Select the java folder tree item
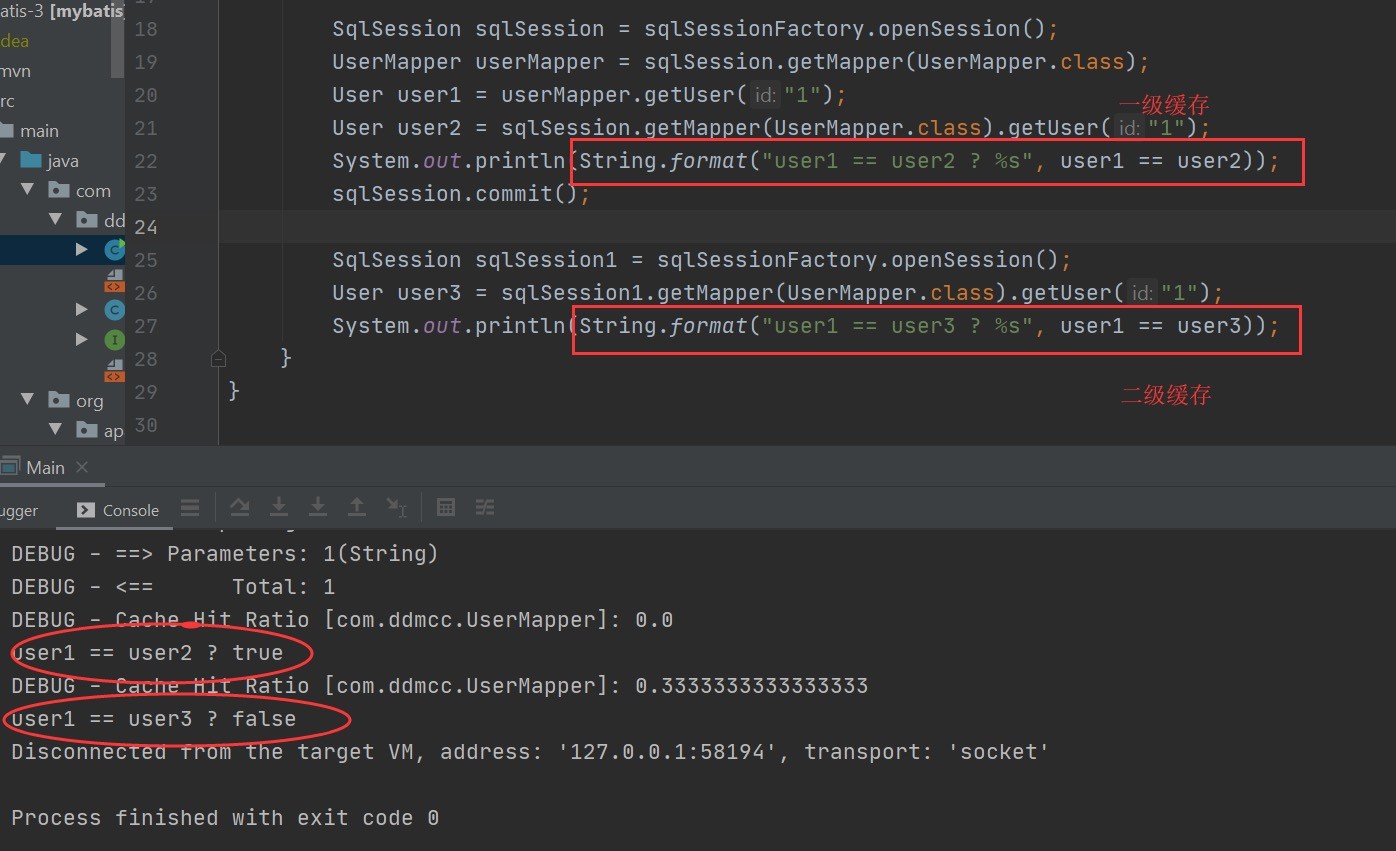This screenshot has width=1396, height=851. coord(63,160)
